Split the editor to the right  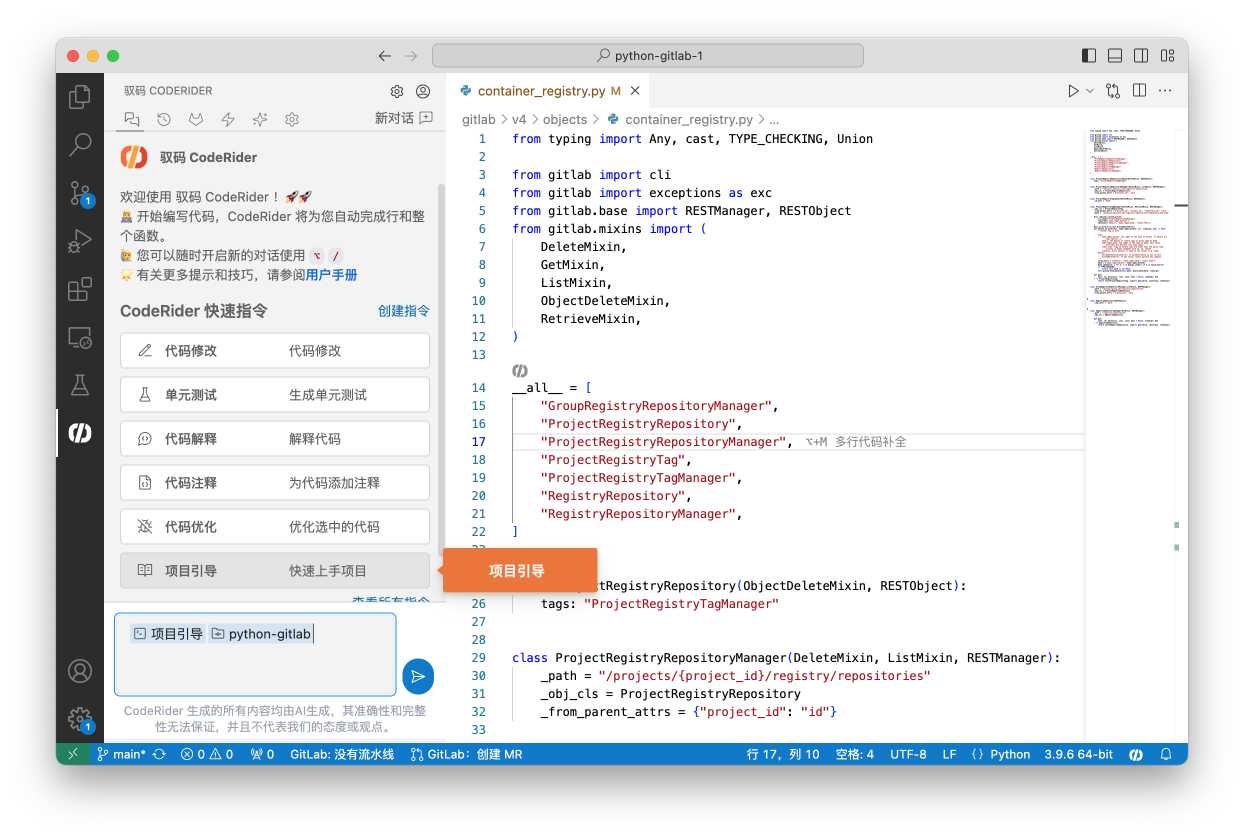pos(1139,91)
